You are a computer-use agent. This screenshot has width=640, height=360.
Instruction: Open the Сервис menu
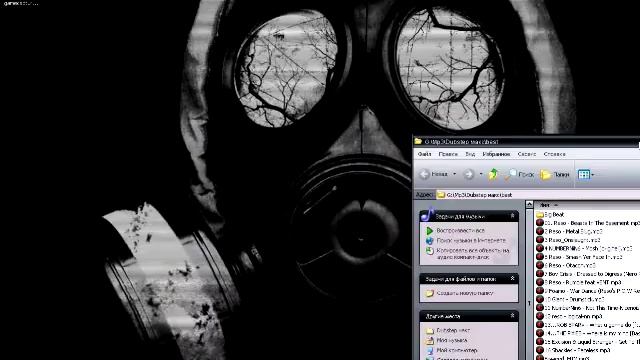pos(527,154)
